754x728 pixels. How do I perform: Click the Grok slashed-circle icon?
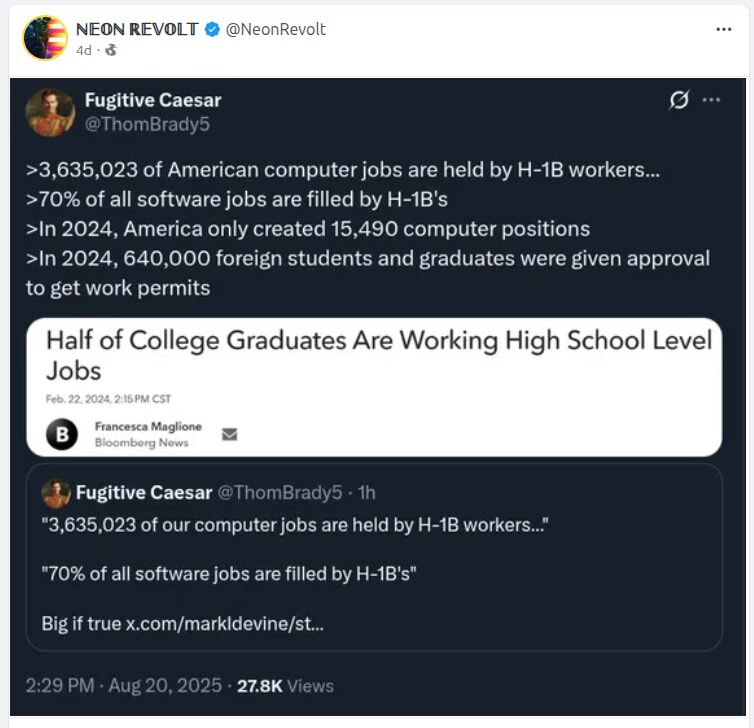679,100
